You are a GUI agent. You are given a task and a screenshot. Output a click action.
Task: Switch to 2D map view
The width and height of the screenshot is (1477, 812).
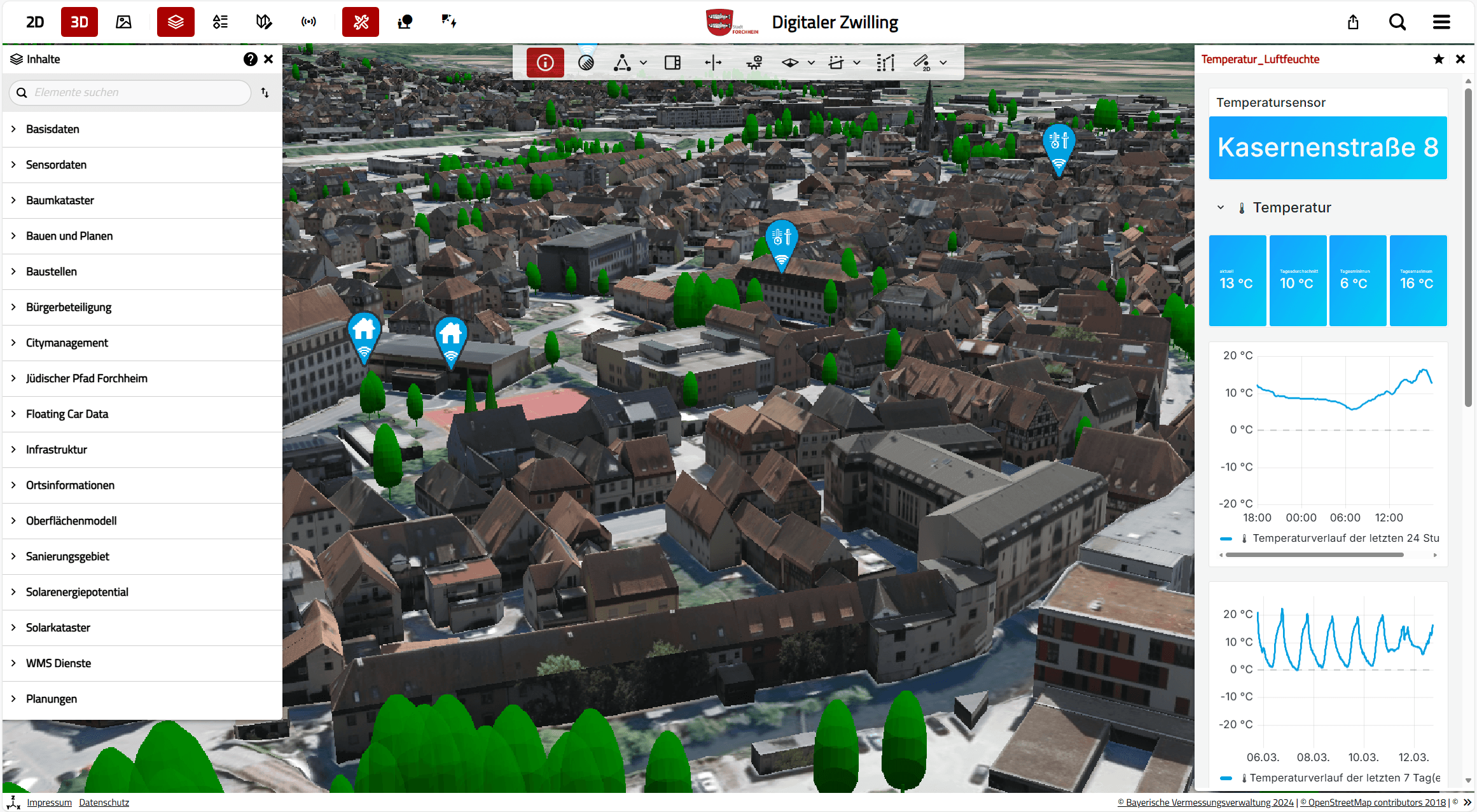click(35, 22)
